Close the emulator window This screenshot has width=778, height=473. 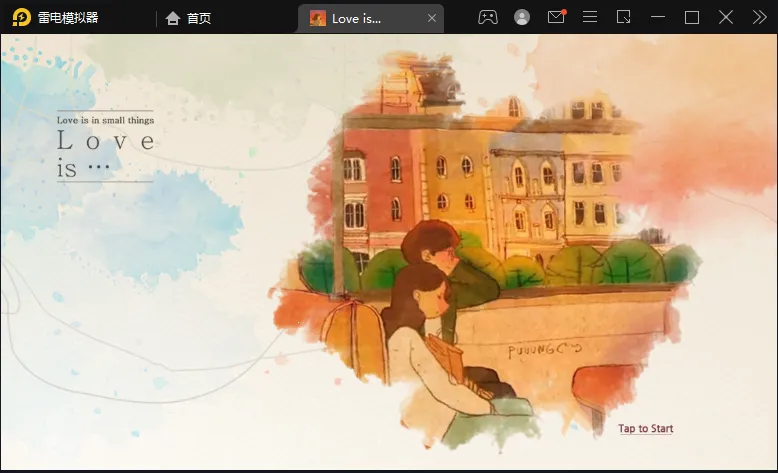(x=726, y=17)
